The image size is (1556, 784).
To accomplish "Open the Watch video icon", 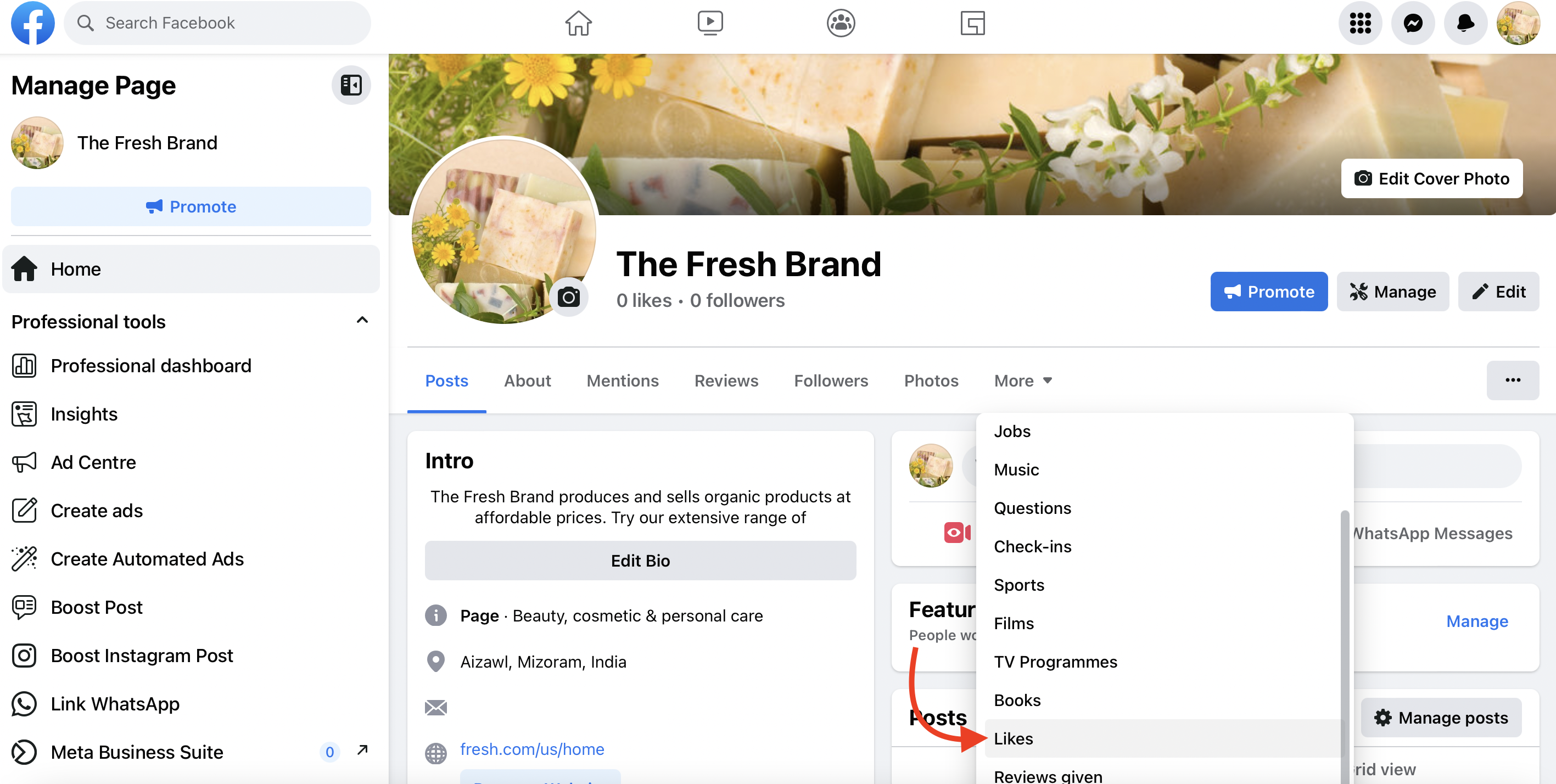I will point(710,23).
